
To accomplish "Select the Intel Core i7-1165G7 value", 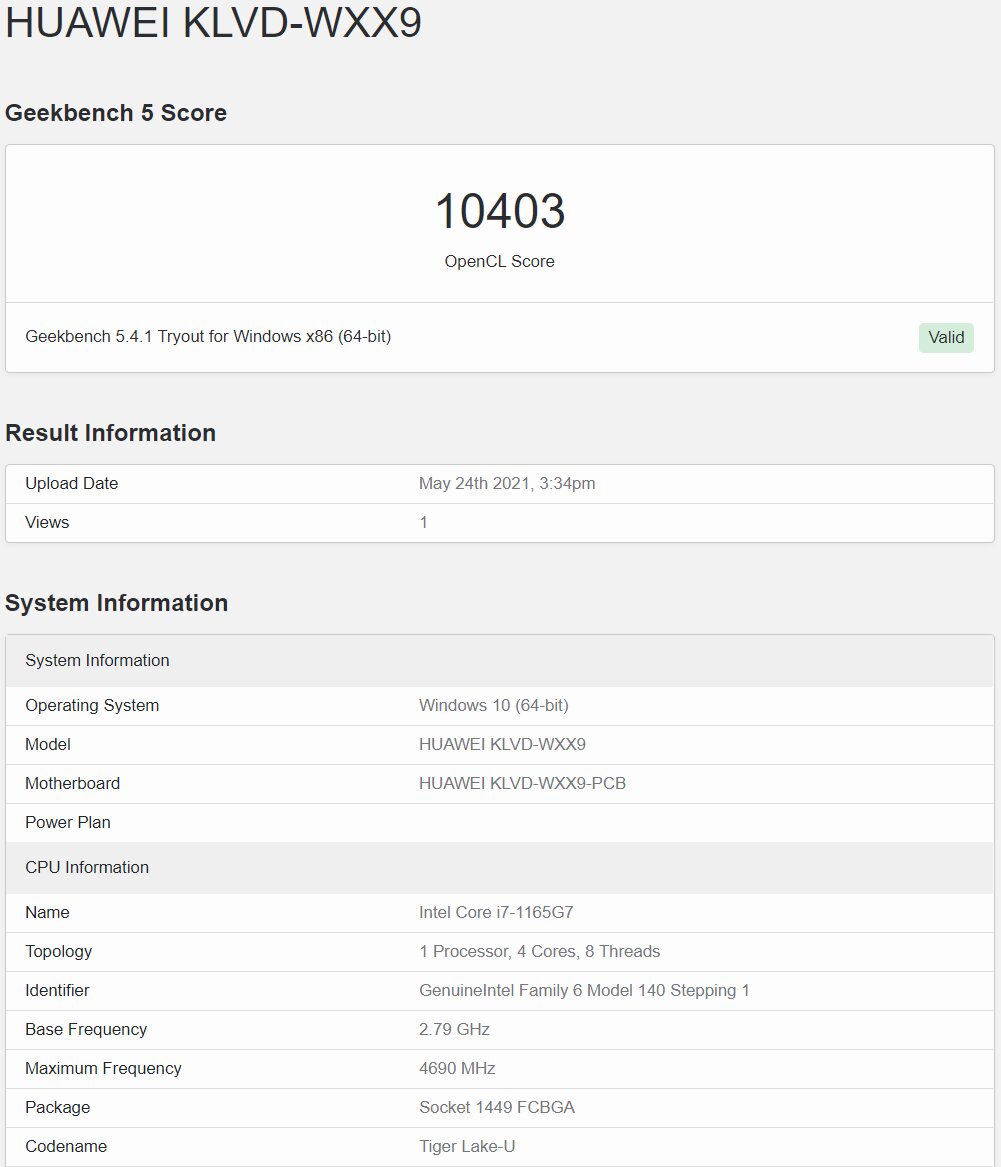I will click(496, 912).
